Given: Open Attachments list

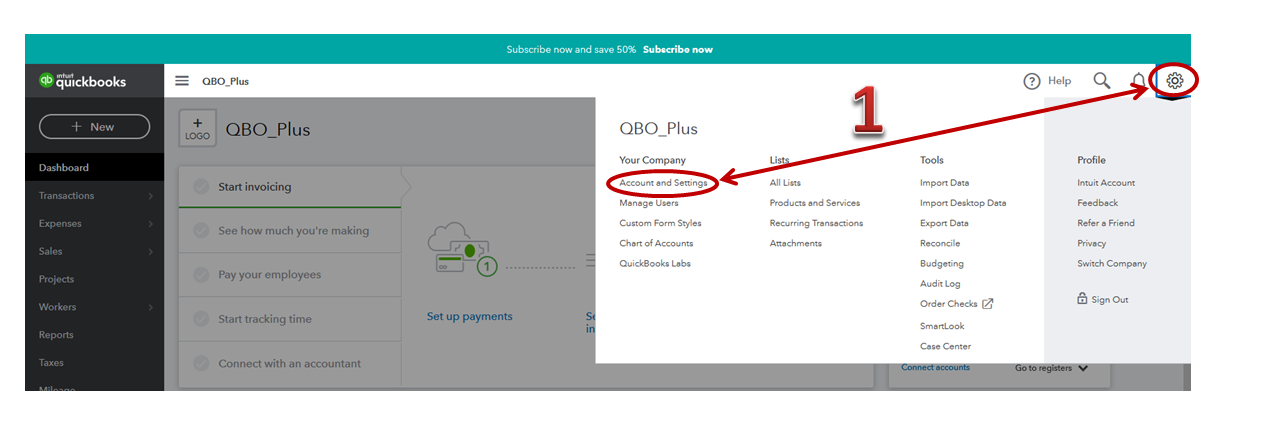Looking at the screenshot, I should [x=796, y=243].
